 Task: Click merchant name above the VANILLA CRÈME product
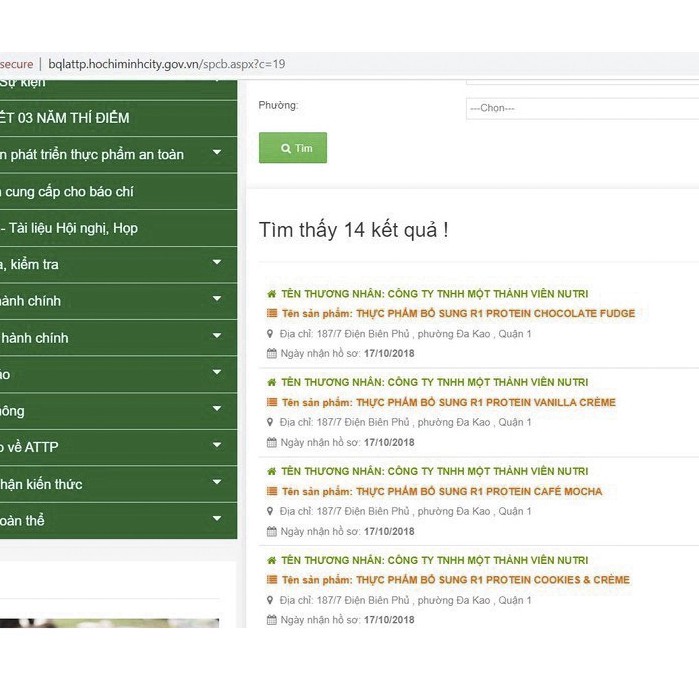(435, 382)
